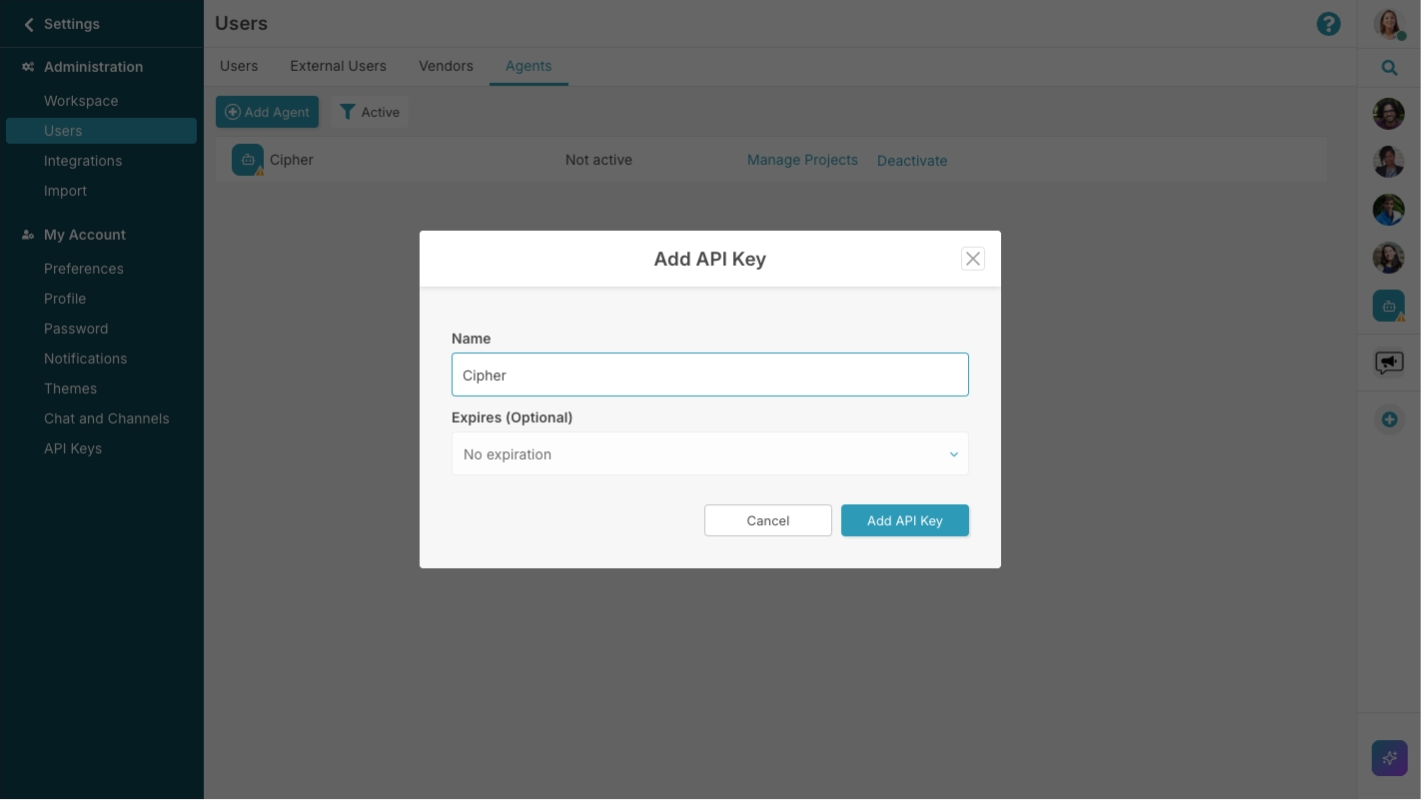Screen dimensions: 1422x800
Task: Click the back chevron beside Settings
Action: coord(29,24)
